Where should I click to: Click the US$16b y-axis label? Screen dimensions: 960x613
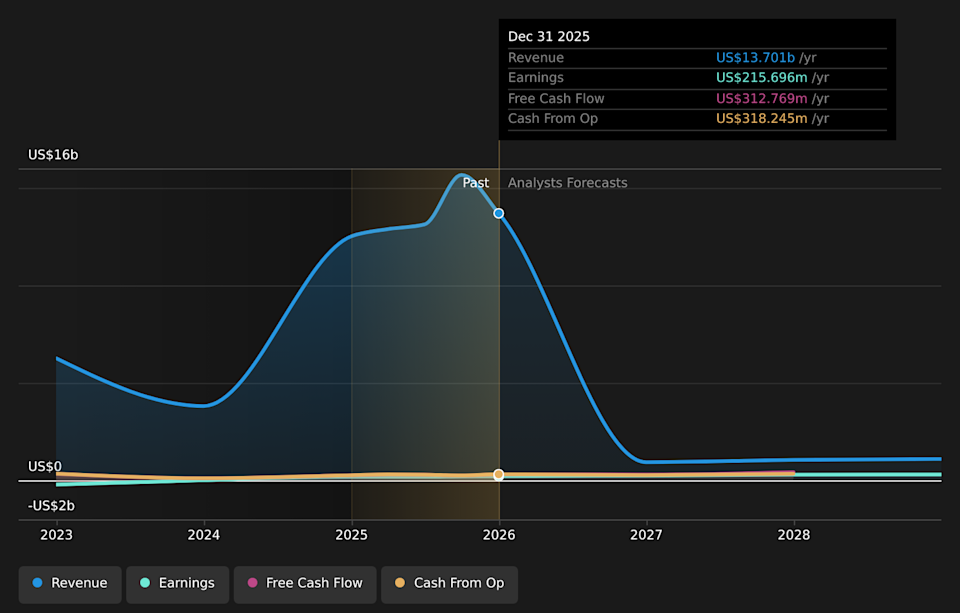(x=53, y=155)
